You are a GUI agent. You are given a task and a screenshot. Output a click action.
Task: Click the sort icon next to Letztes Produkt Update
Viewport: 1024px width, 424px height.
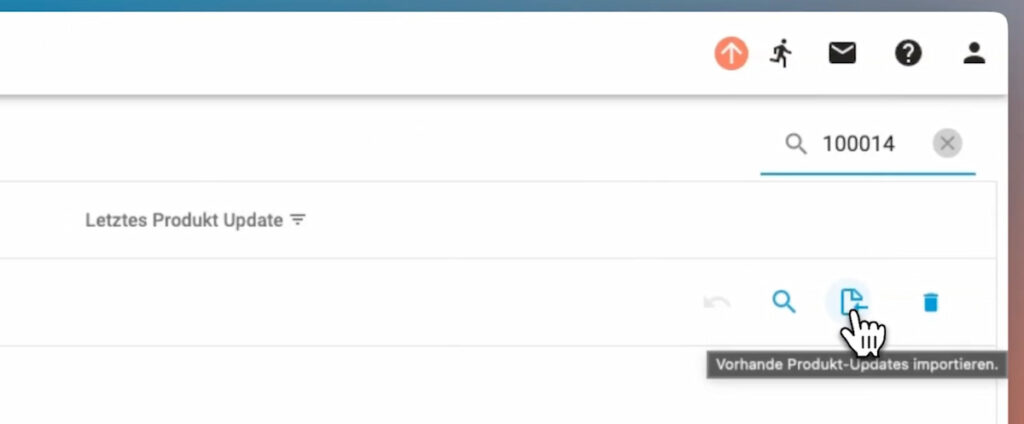coord(297,220)
